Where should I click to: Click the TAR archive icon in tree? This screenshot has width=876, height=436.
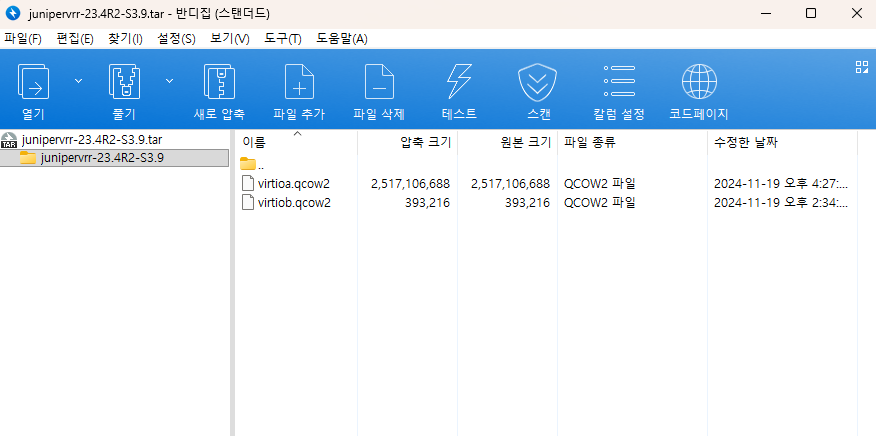pos(9,140)
